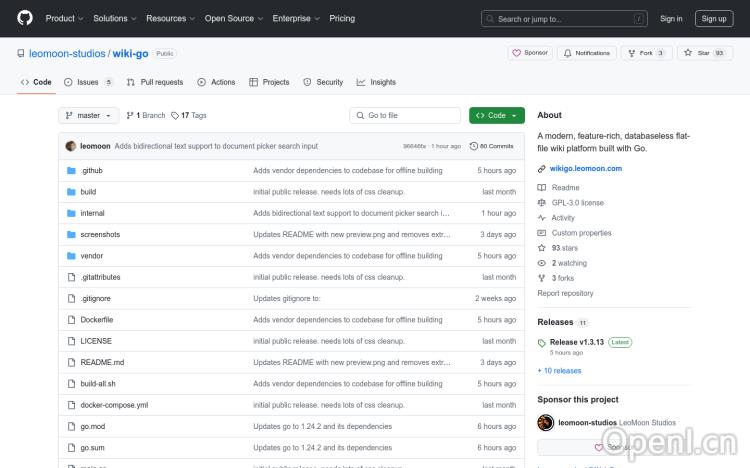Expand the Product menu dropdown

point(64,18)
